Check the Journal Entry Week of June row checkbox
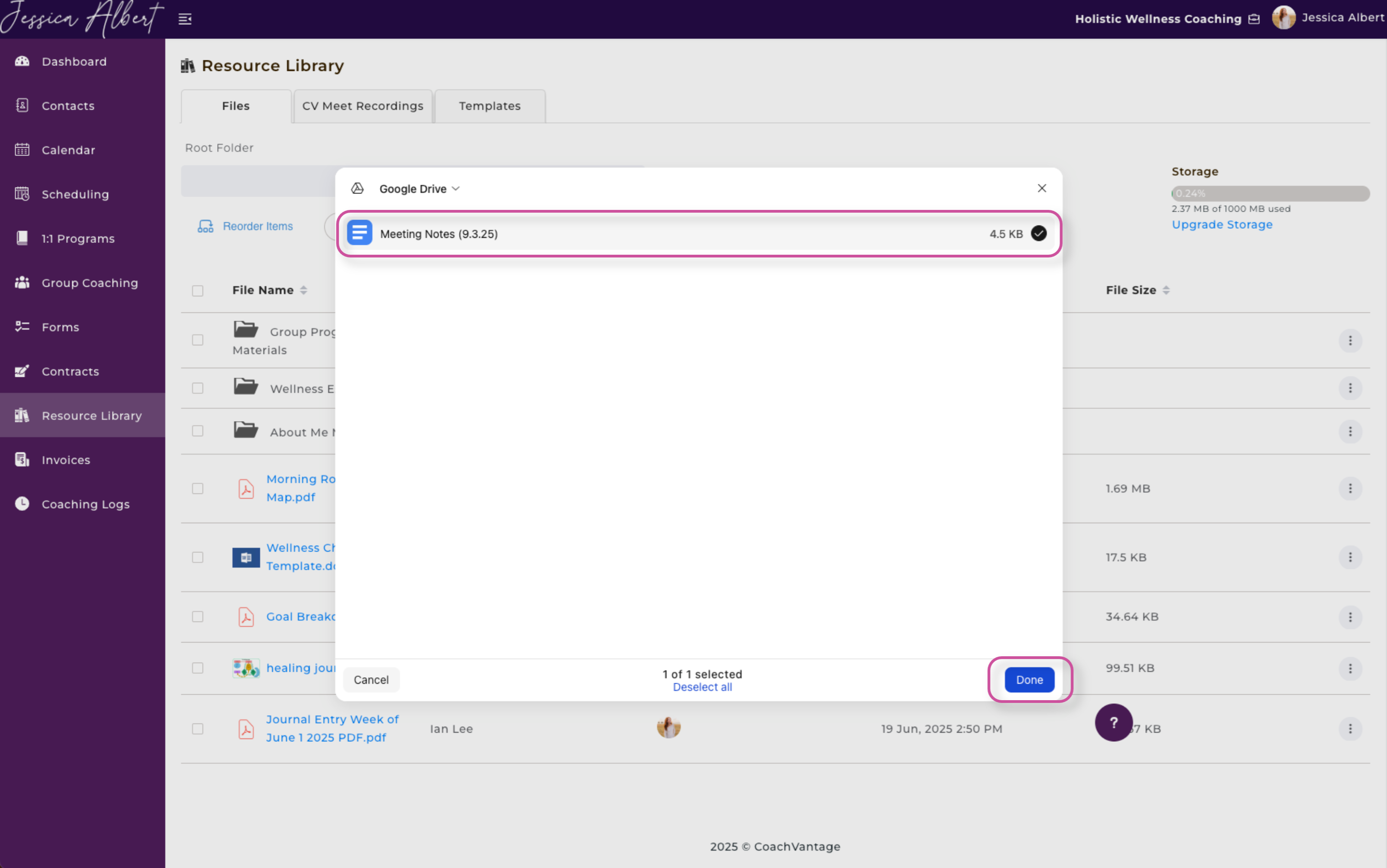Screen dimensions: 1387x868 (198, 729)
